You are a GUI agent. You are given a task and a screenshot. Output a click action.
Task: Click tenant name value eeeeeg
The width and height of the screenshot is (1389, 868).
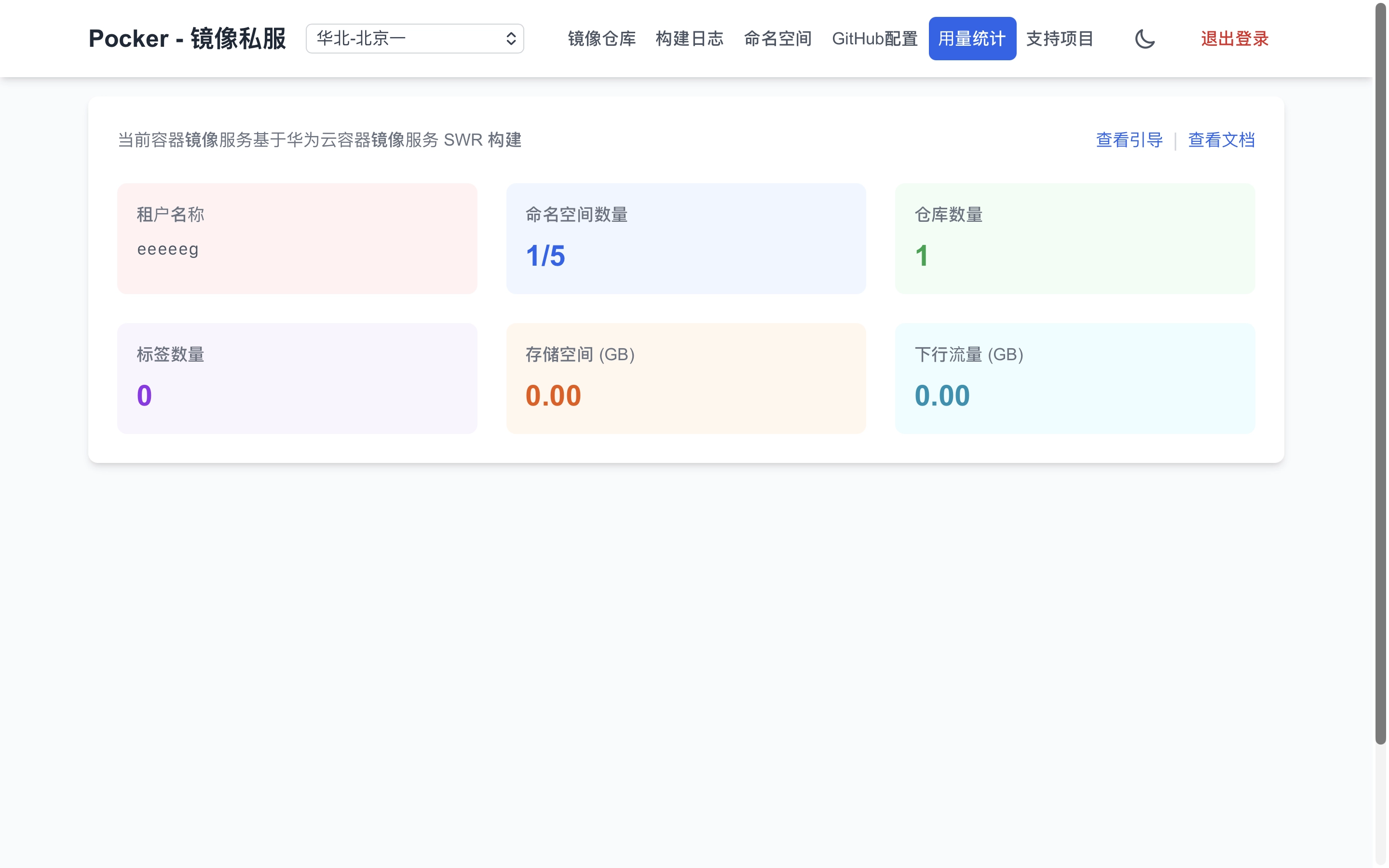point(168,250)
